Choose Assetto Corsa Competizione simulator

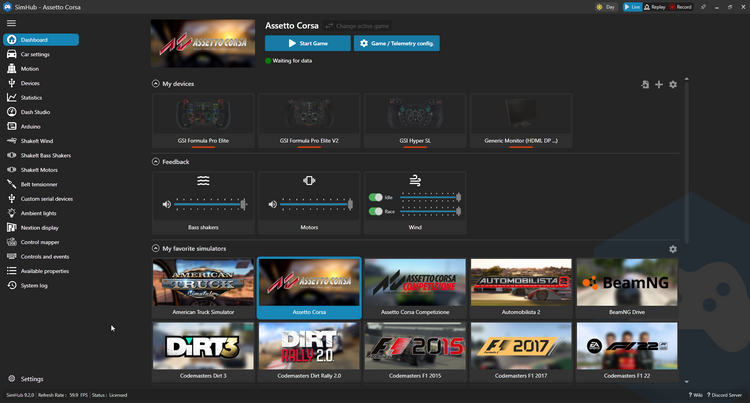(x=415, y=288)
